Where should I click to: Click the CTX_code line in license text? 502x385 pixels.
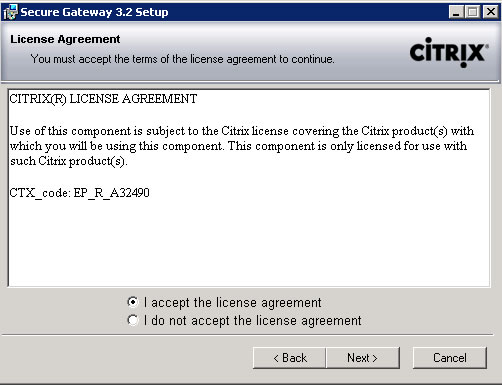tap(79, 193)
